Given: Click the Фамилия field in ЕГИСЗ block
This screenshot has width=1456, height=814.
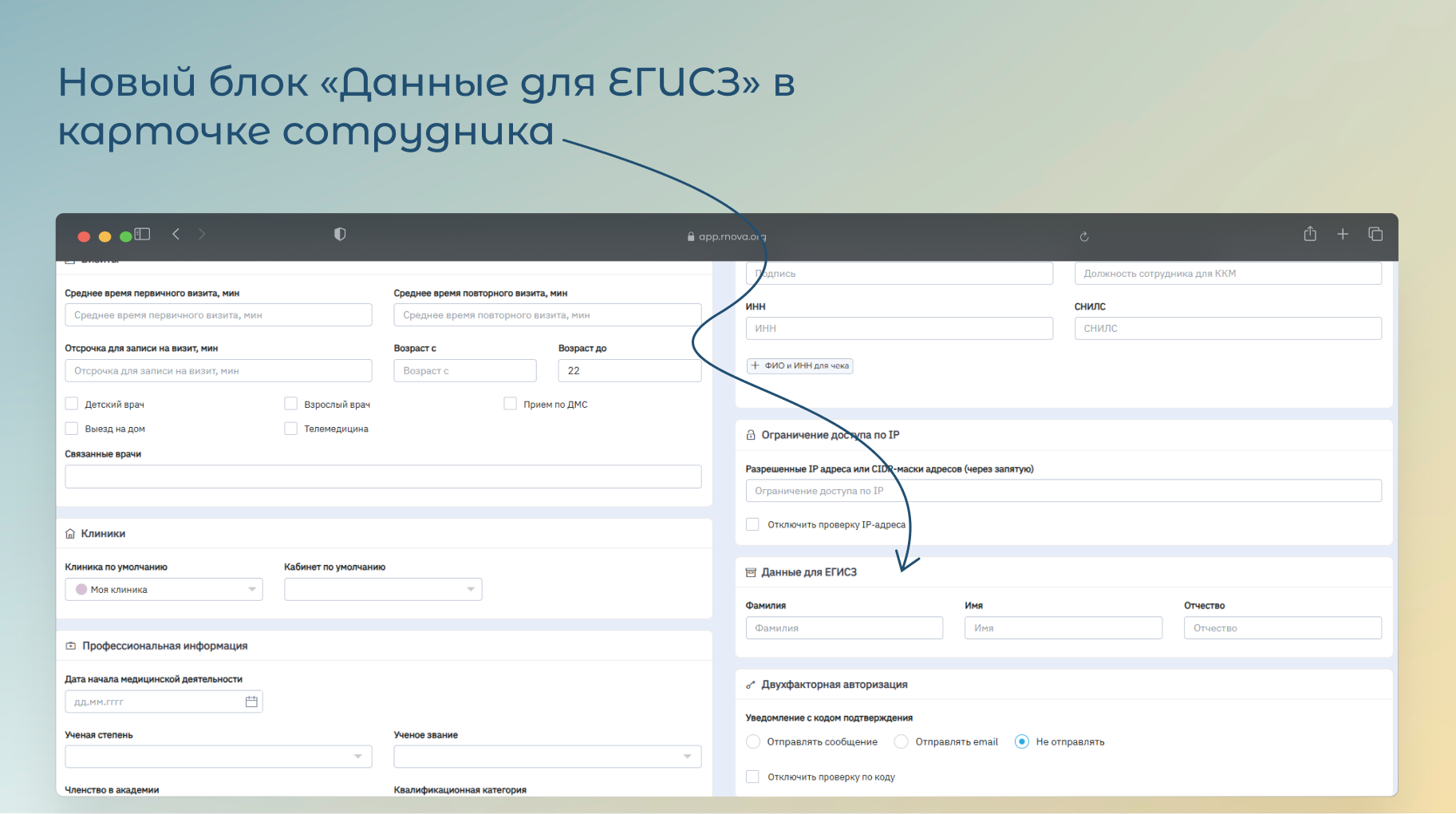Looking at the screenshot, I should tap(844, 628).
